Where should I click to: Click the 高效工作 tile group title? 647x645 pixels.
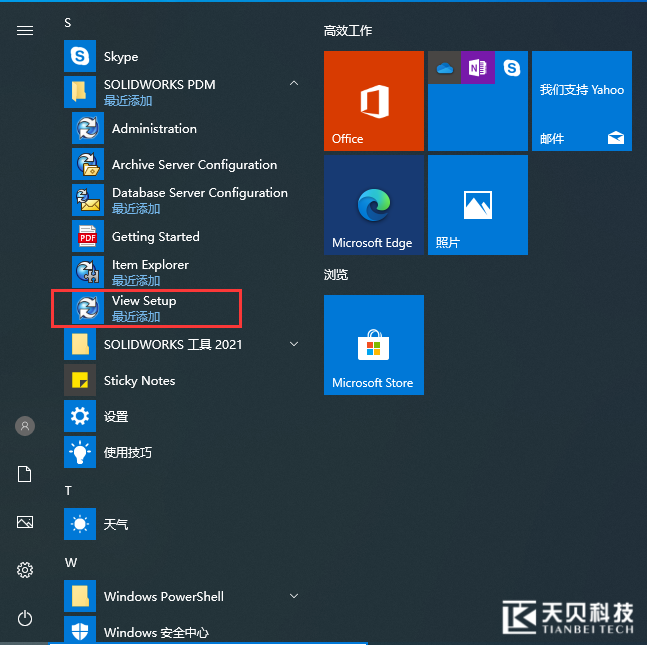point(348,31)
